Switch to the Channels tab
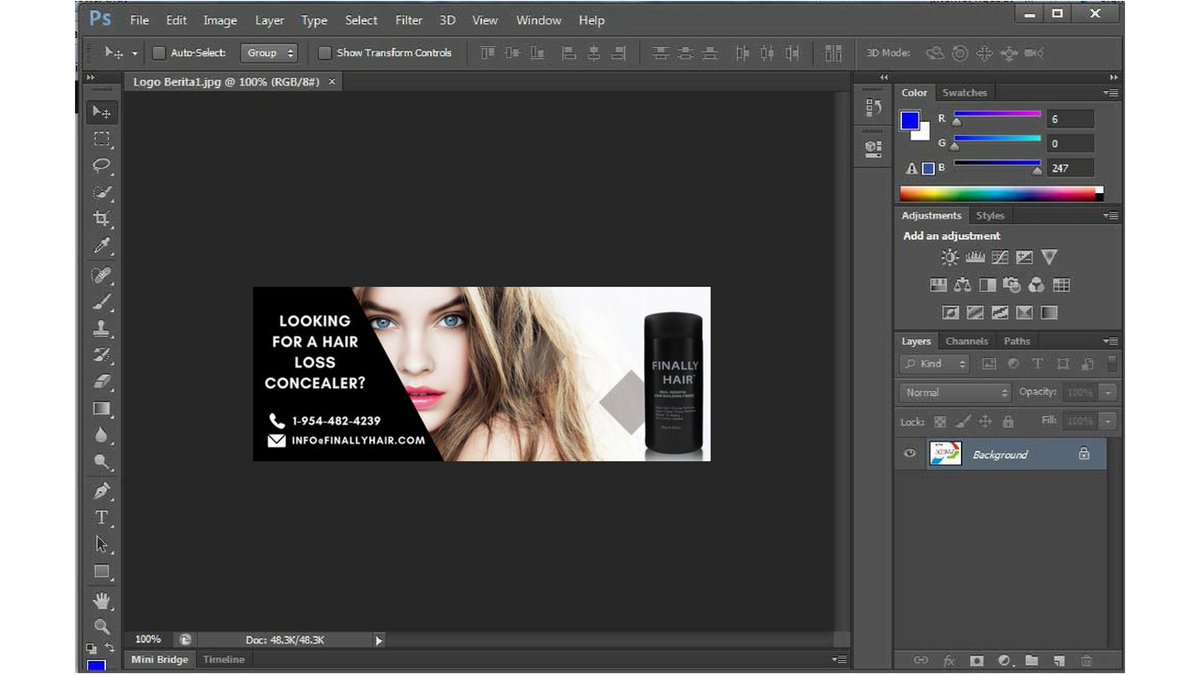This screenshot has height=675, width=1200. pos(966,341)
